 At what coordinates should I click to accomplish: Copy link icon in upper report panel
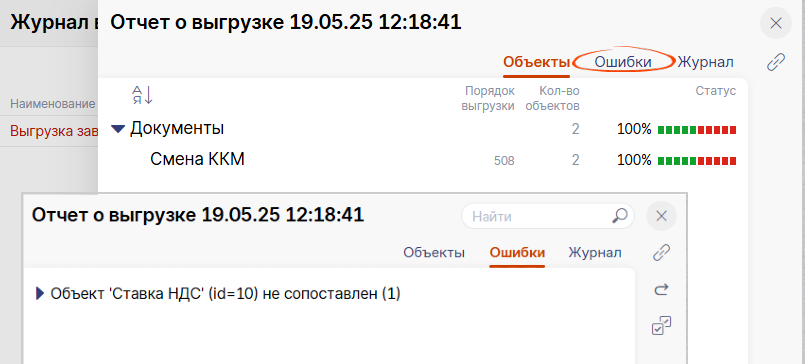(x=776, y=62)
